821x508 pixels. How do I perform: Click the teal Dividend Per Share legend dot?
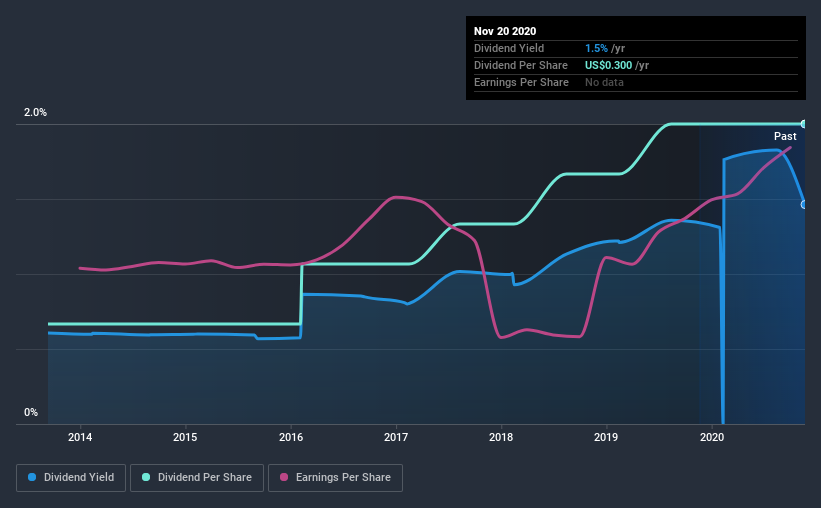(146, 477)
